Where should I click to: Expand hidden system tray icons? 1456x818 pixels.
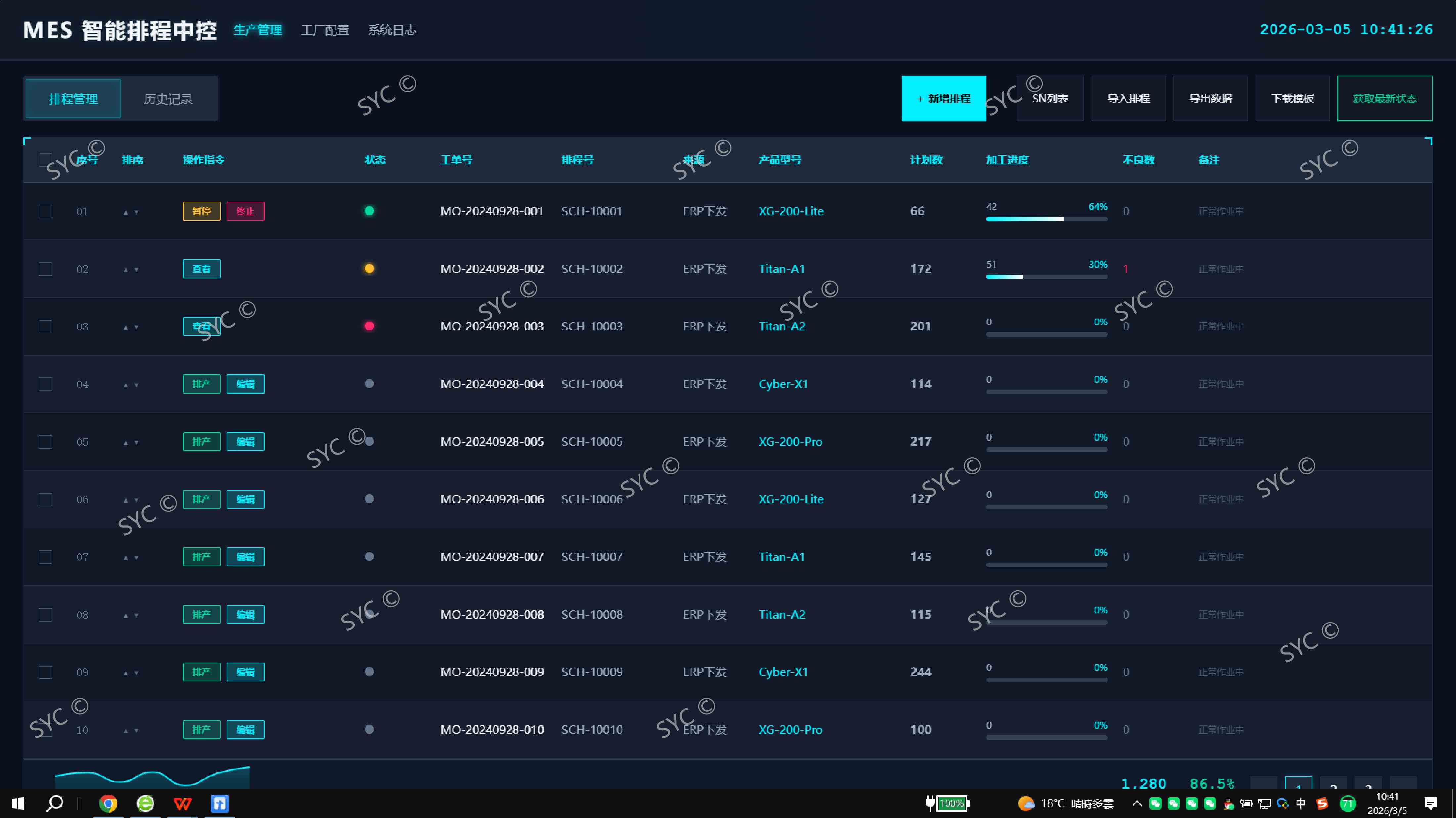[1137, 803]
